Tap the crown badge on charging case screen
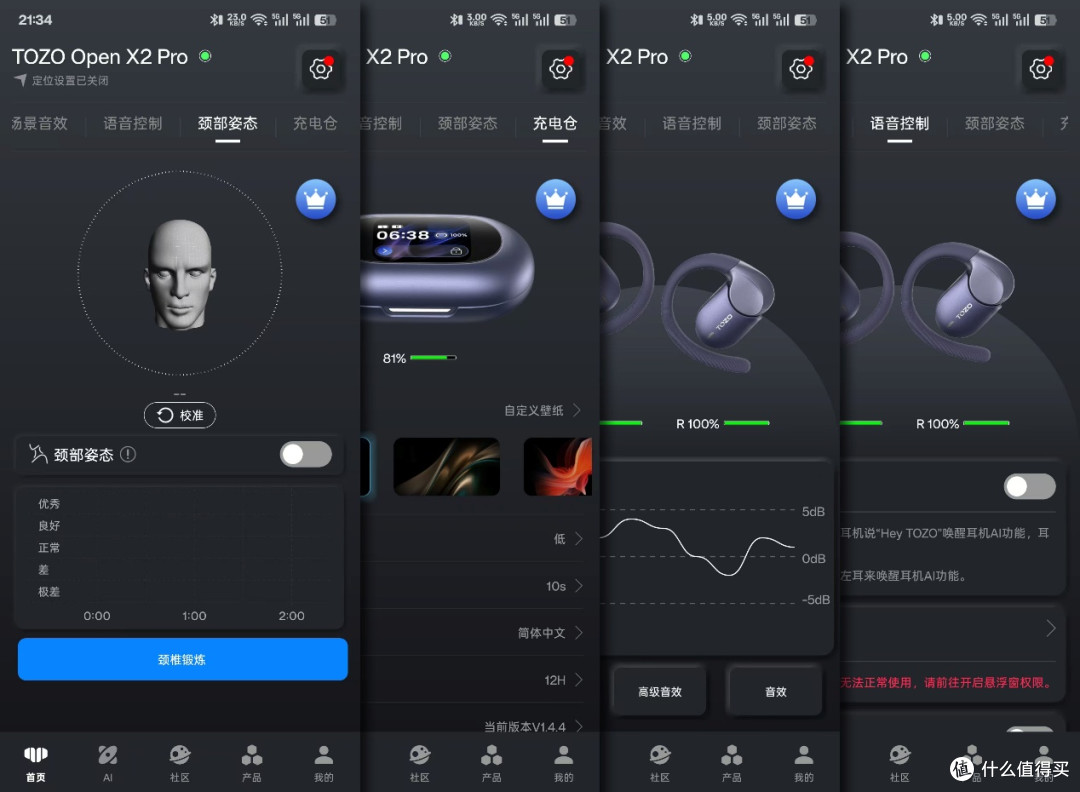1080x792 pixels. 555,199
